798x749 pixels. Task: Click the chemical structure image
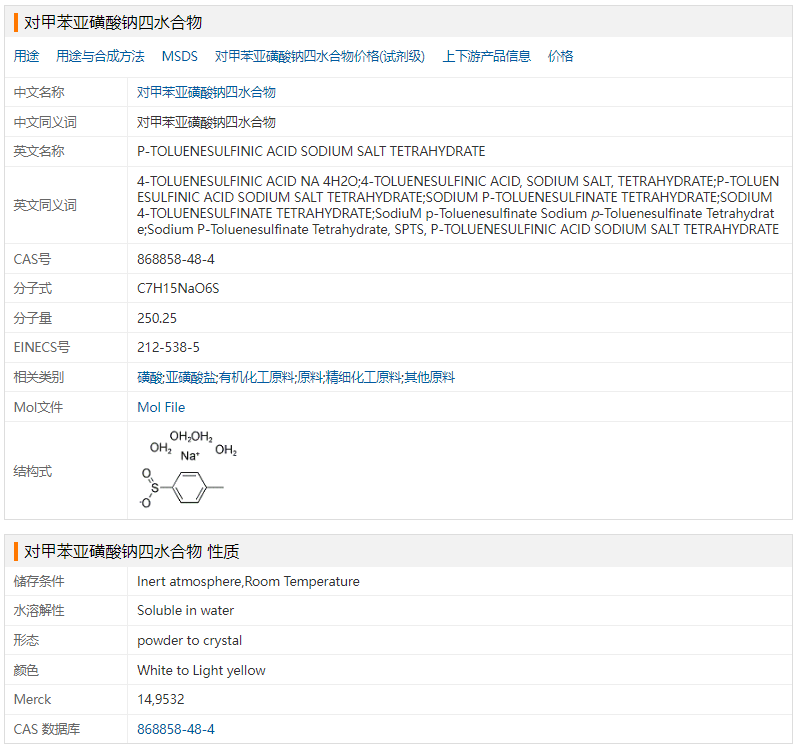click(x=189, y=470)
